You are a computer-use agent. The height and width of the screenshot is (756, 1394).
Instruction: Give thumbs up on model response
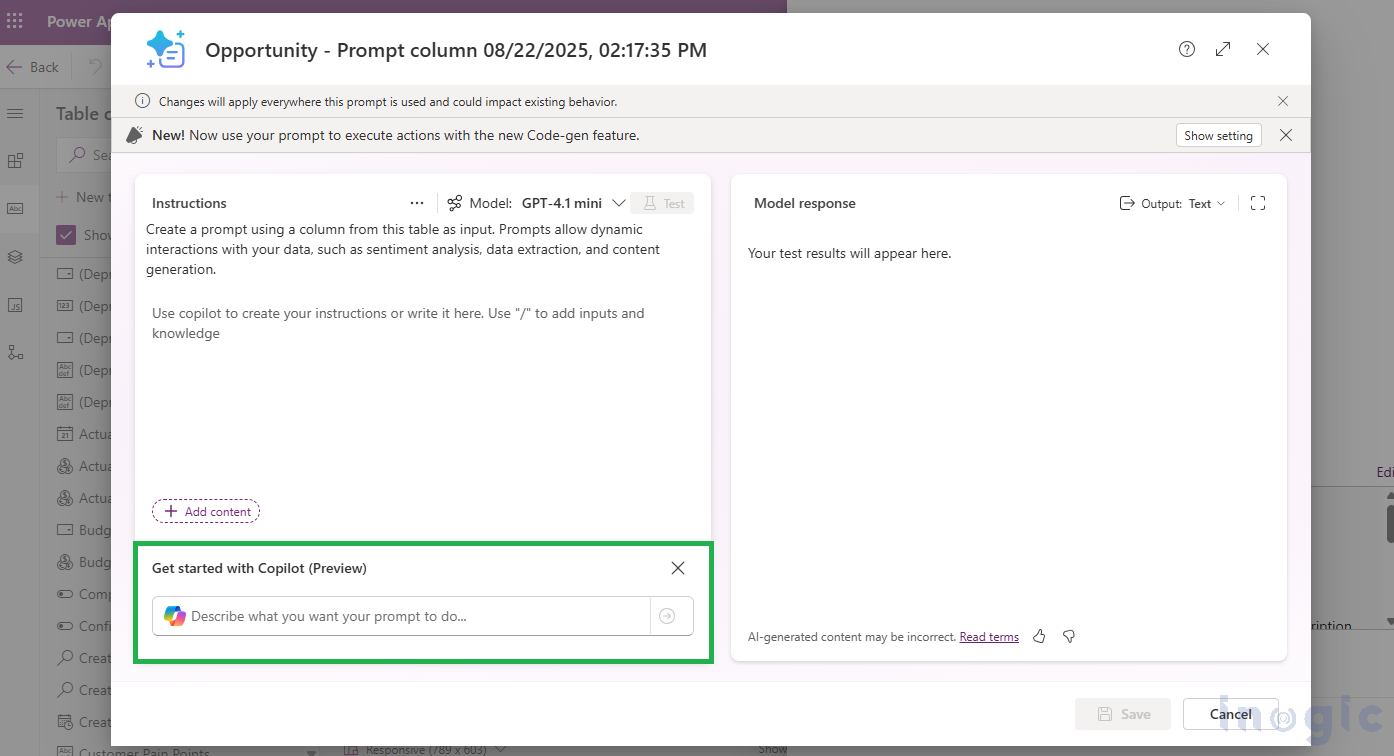pyautogui.click(x=1039, y=636)
